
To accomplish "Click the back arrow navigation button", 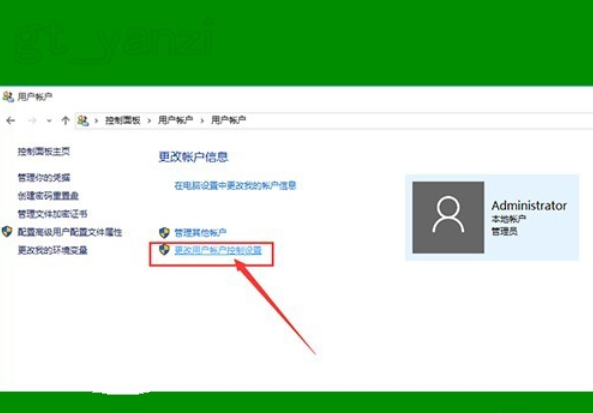I will [11, 121].
